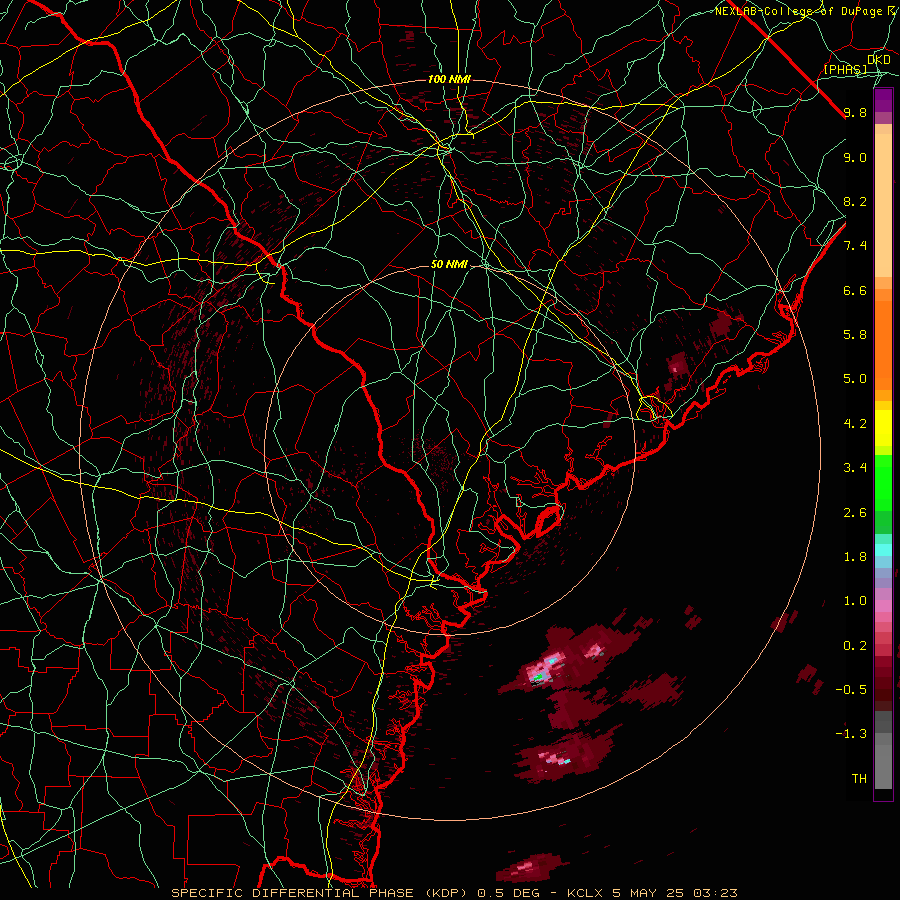Screen dimensions: 900x900
Task: Click the 3.4 color scale label
Action: tap(855, 467)
